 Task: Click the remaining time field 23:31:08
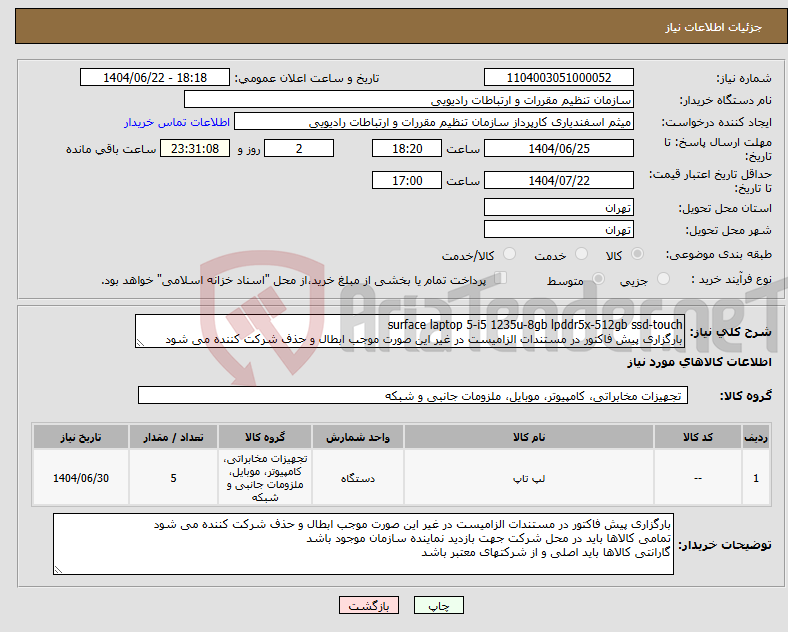click(195, 148)
